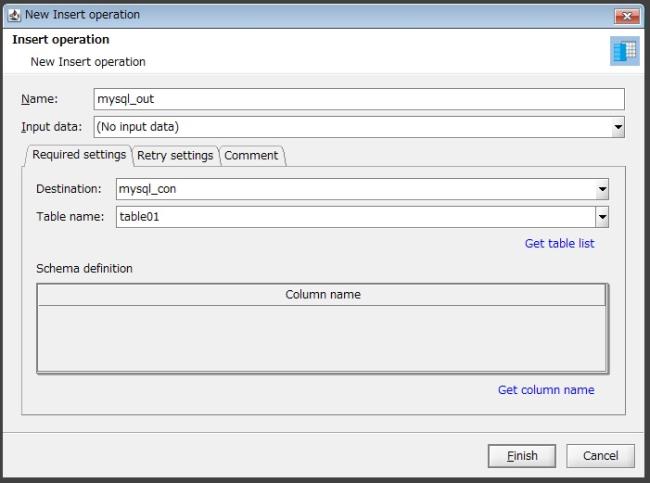Image resolution: width=650 pixels, height=483 pixels.
Task: Click the Java application icon in title bar
Action: tap(14, 15)
